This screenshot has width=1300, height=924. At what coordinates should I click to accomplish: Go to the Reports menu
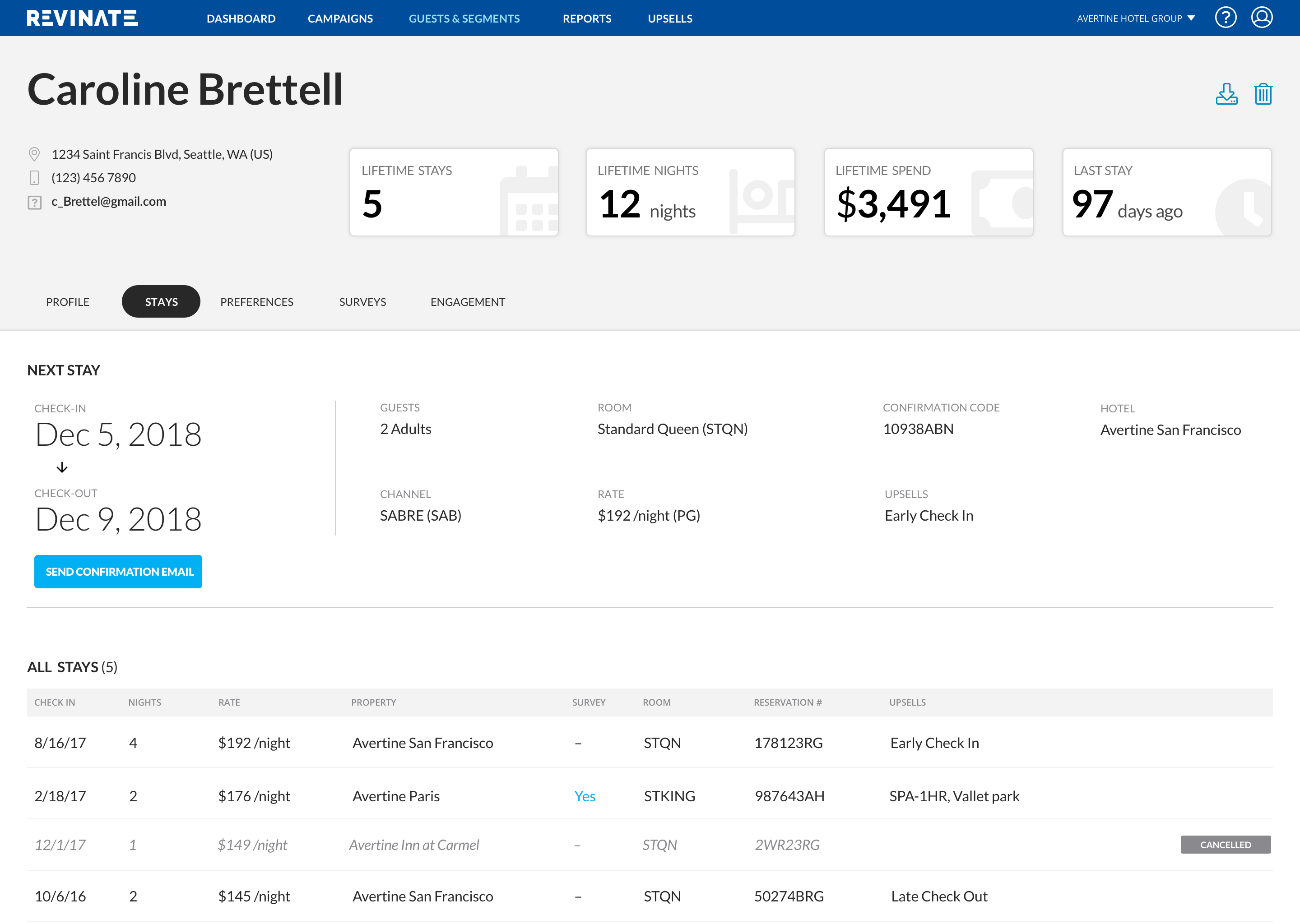coord(586,19)
